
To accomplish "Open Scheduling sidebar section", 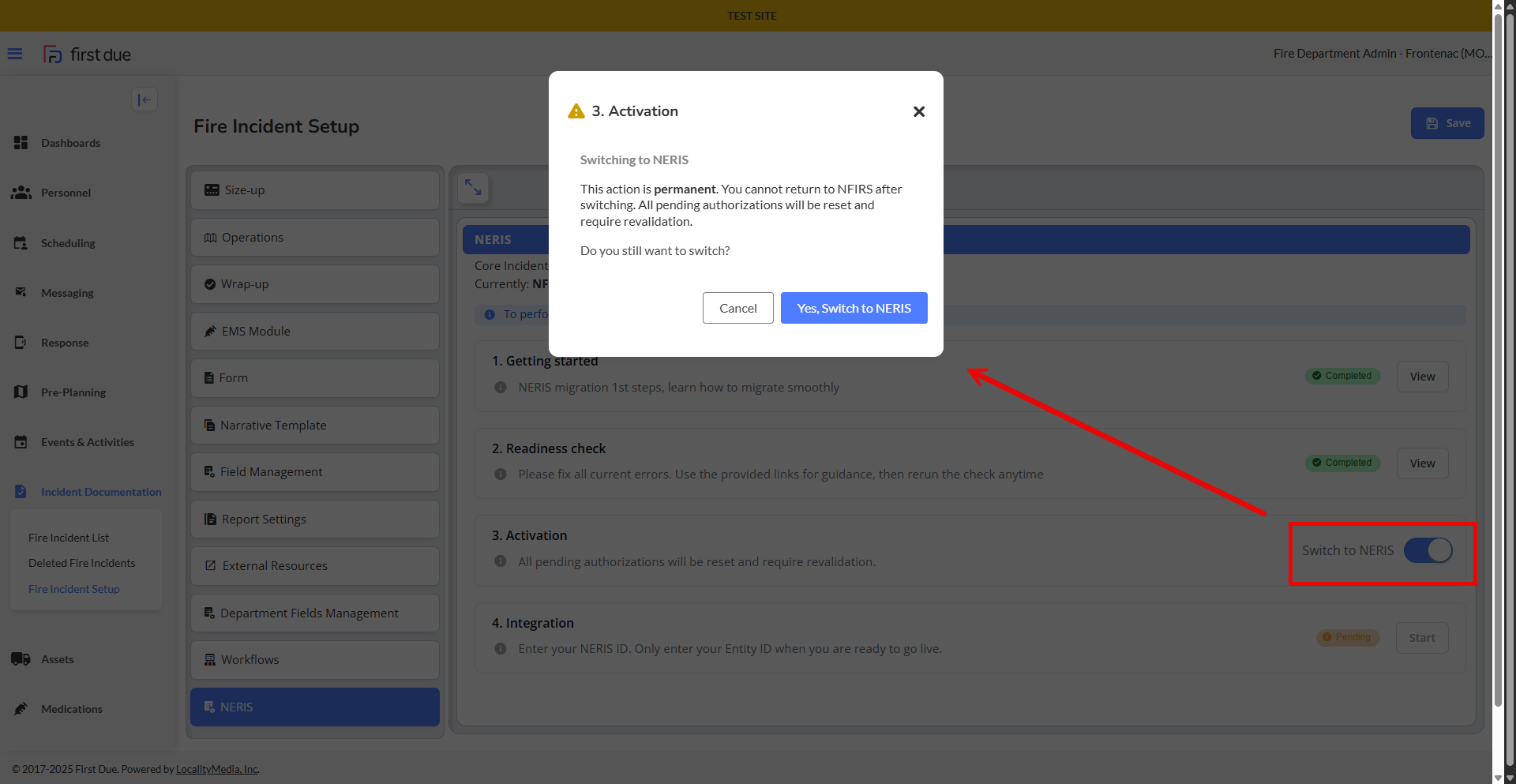I will coord(68,243).
